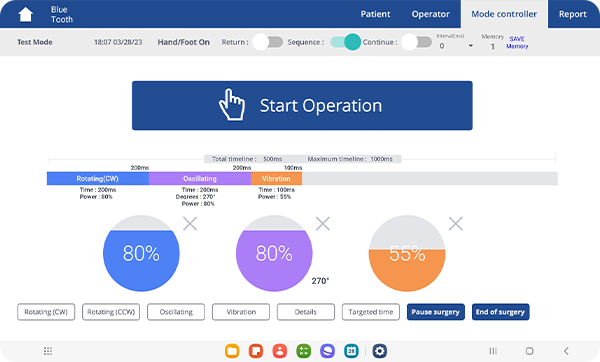The image size is (600, 362).
Task: Click the 18:07 03/28/23 timestamp
Action: (x=118, y=42)
